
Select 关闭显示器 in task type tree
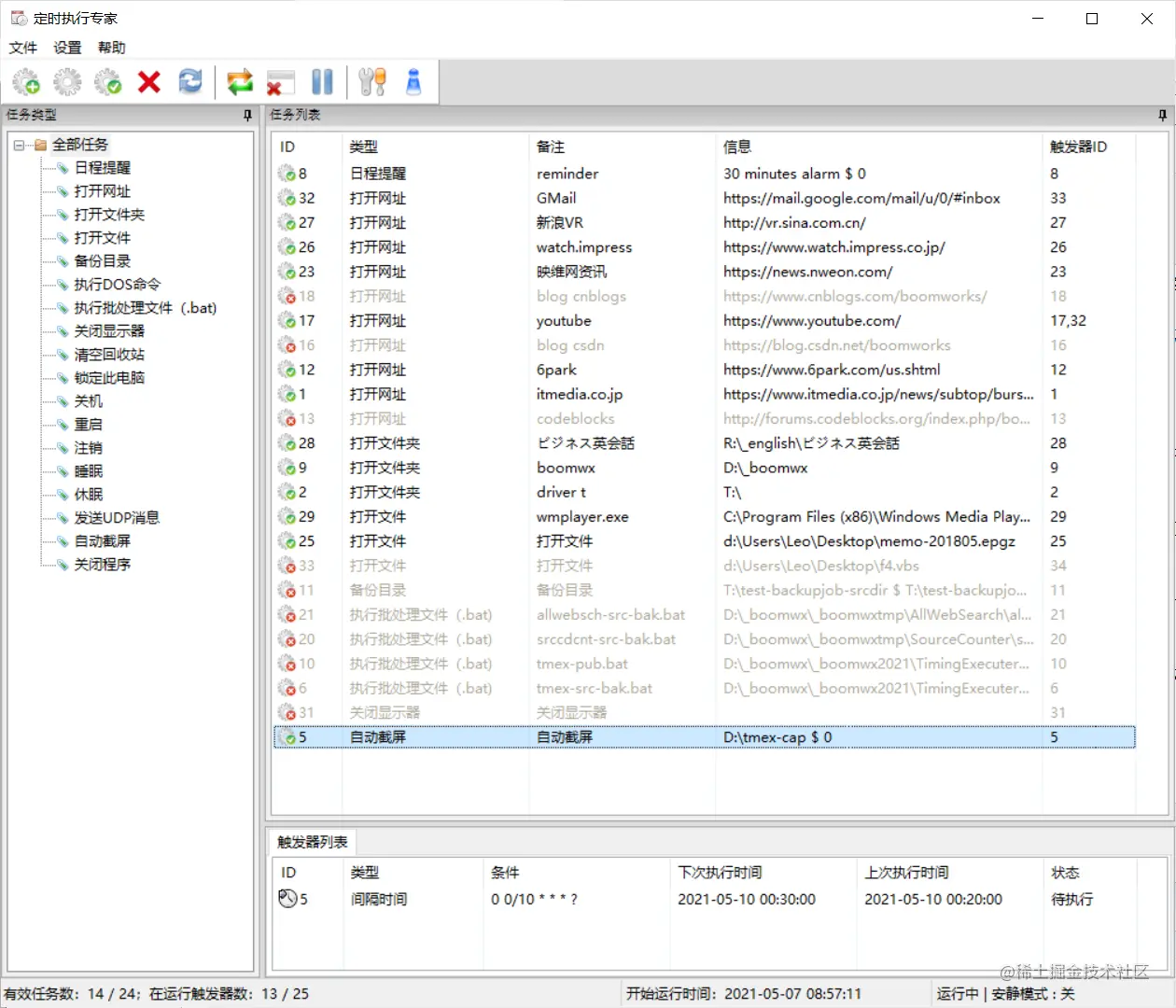(109, 331)
